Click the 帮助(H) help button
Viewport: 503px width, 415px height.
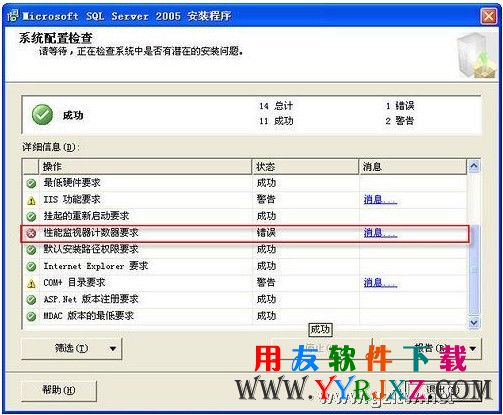click(59, 390)
